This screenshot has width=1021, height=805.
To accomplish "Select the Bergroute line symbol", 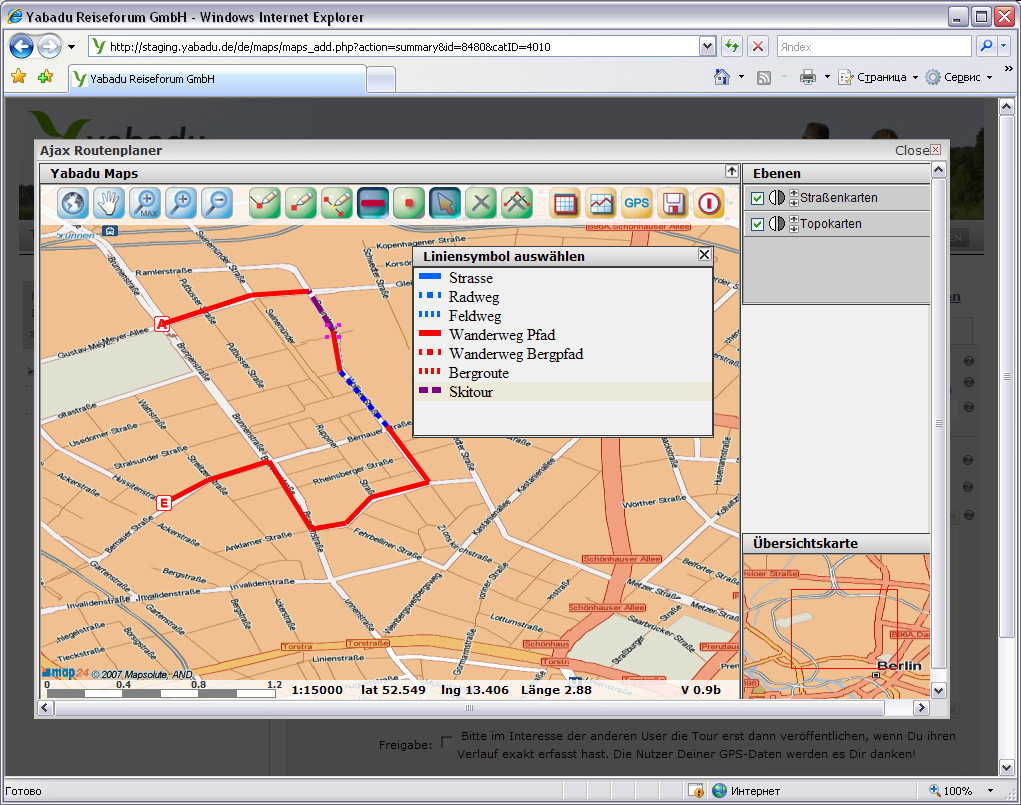I will [563, 373].
